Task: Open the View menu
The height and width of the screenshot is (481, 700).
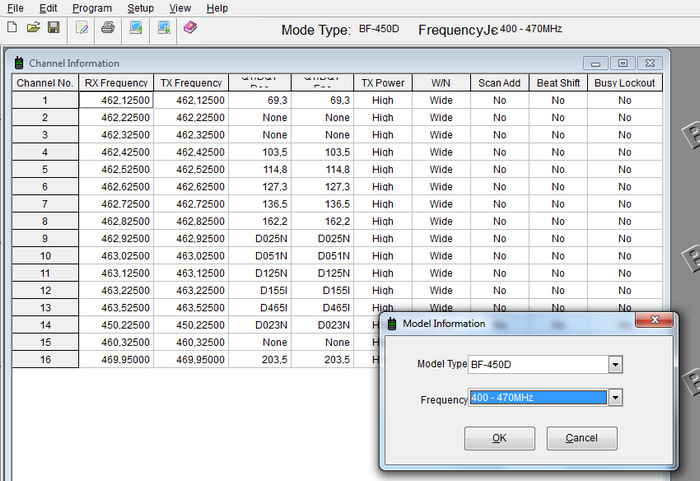Action: 180,8
